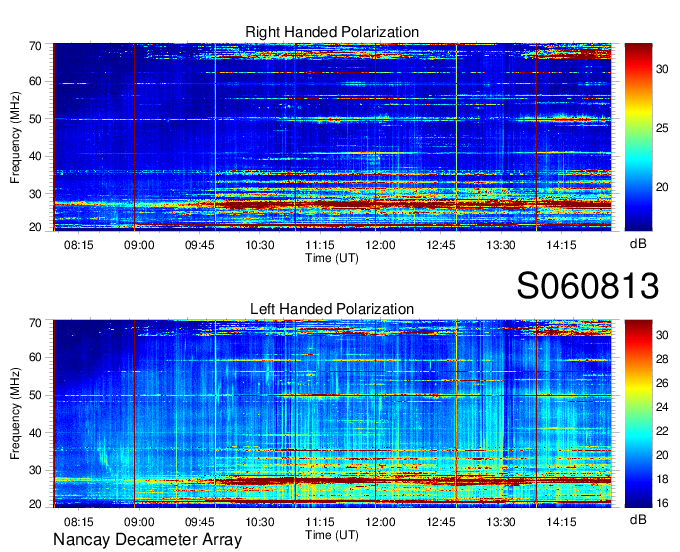Click the 24 value on the bottom color bar scale

[x=662, y=407]
